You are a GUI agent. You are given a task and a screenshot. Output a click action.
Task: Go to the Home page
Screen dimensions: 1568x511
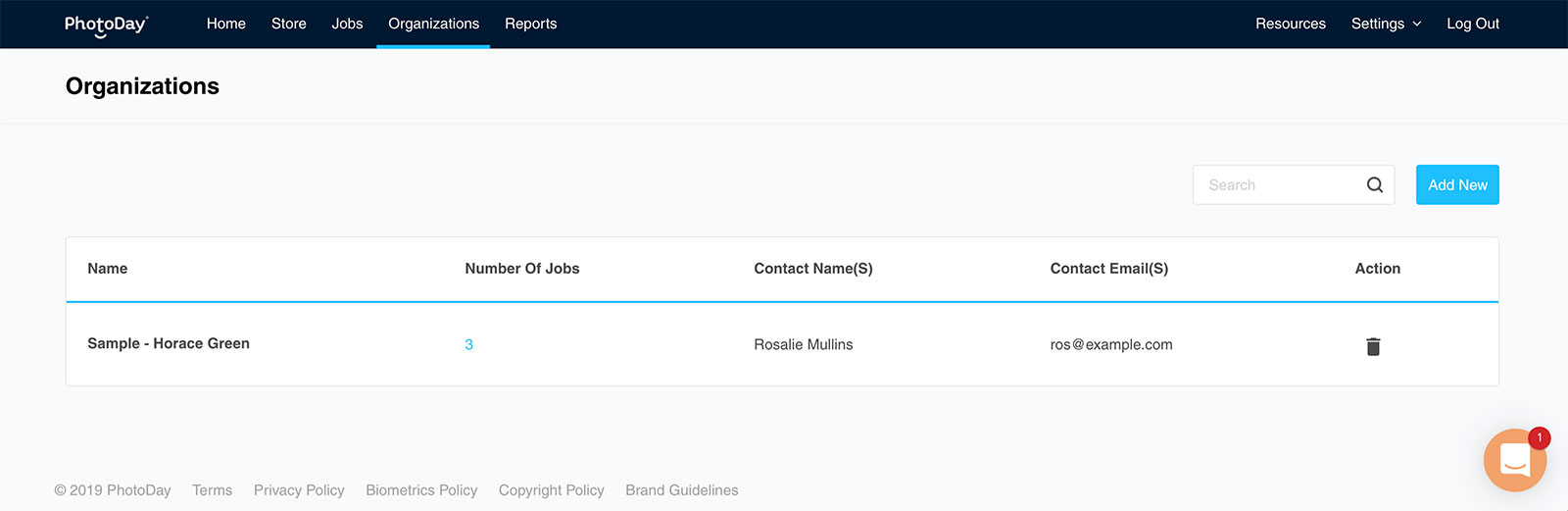click(225, 25)
